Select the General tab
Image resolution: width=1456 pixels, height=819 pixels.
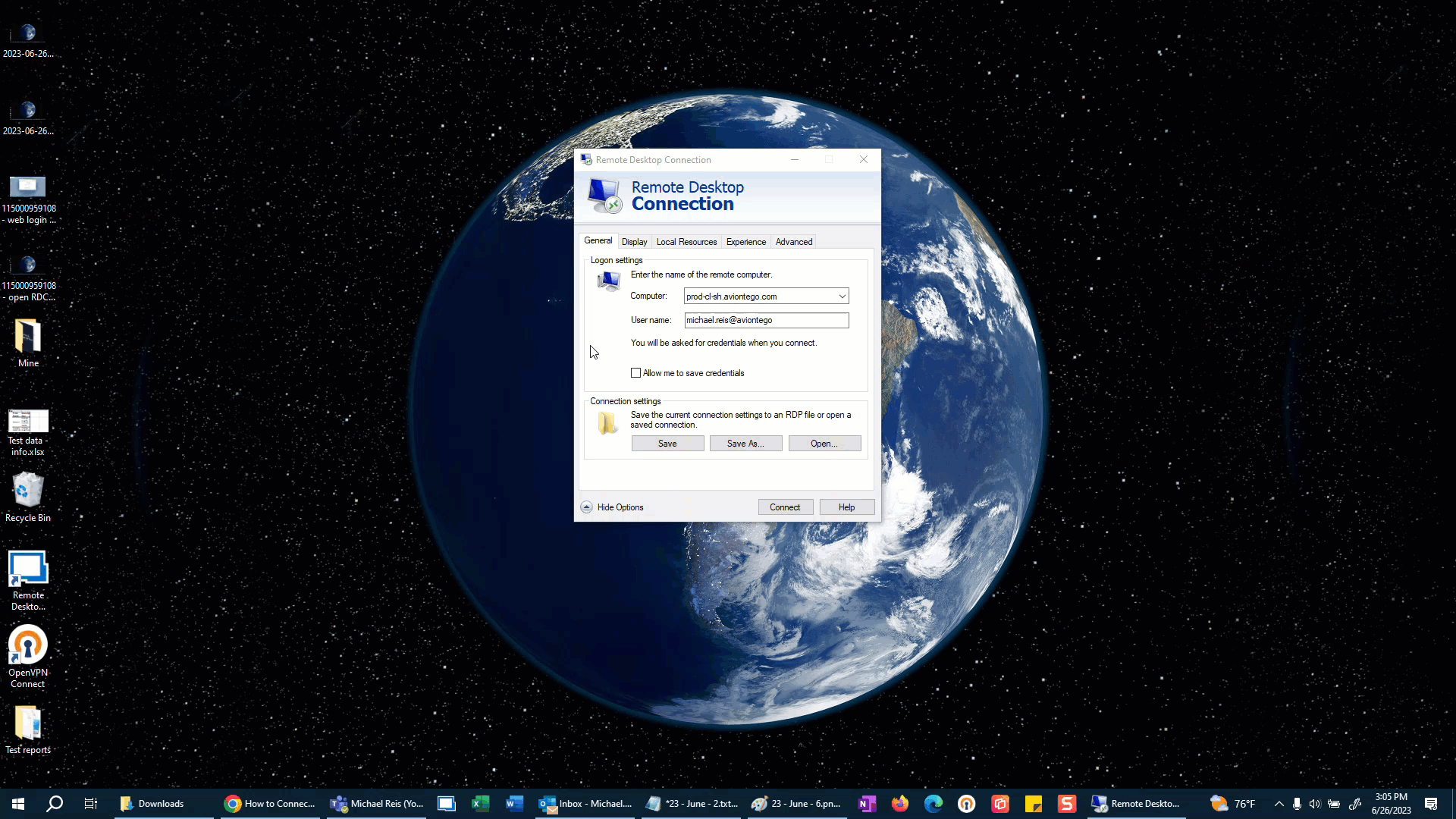(598, 240)
